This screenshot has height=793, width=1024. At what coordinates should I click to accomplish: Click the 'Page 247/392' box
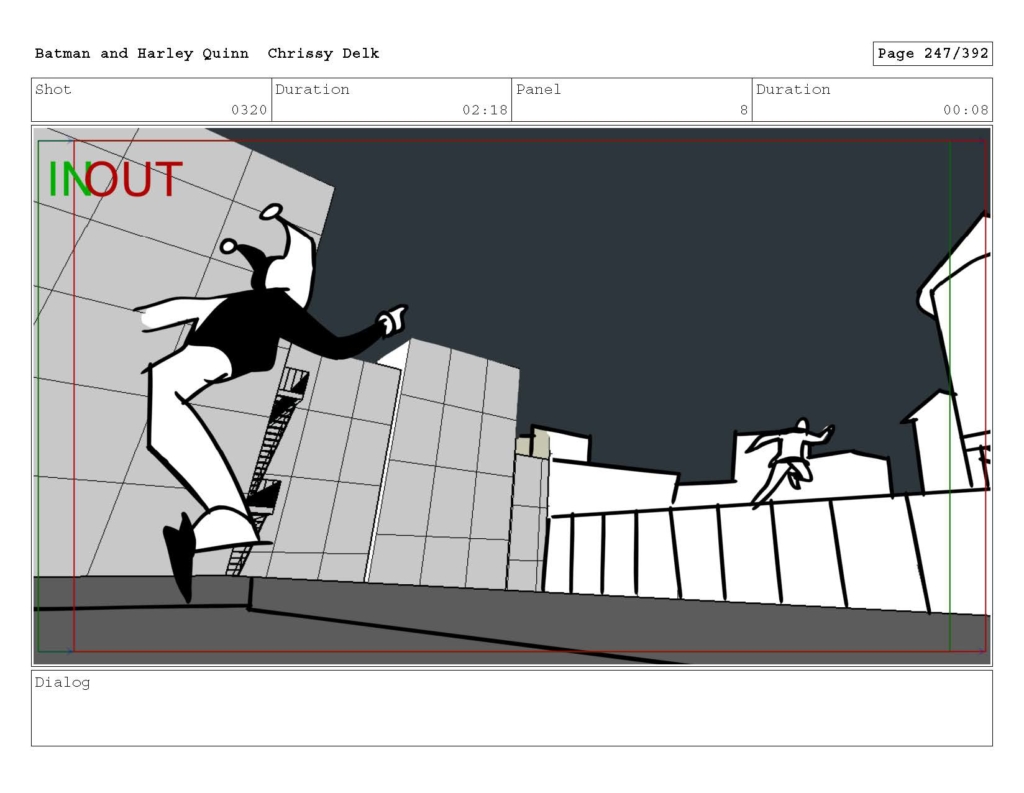pos(933,54)
